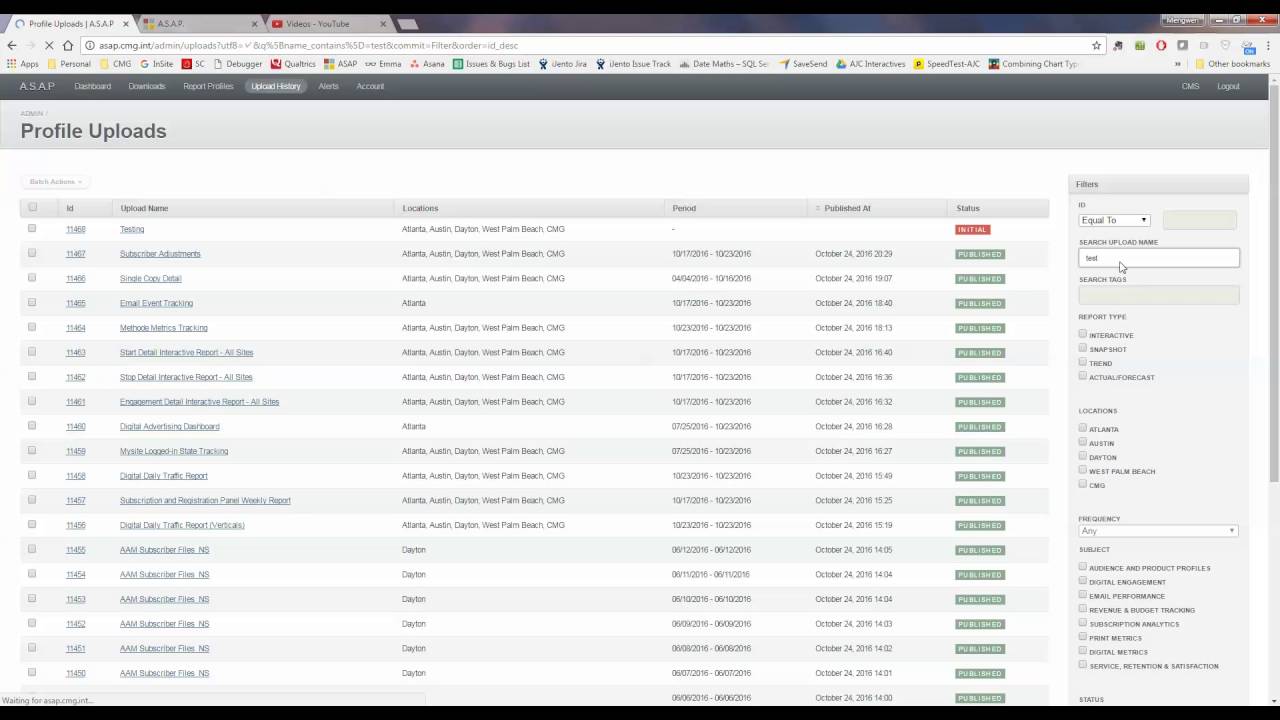Open the Qualtrics bookmark
The width and height of the screenshot is (1280, 720).
point(293,64)
